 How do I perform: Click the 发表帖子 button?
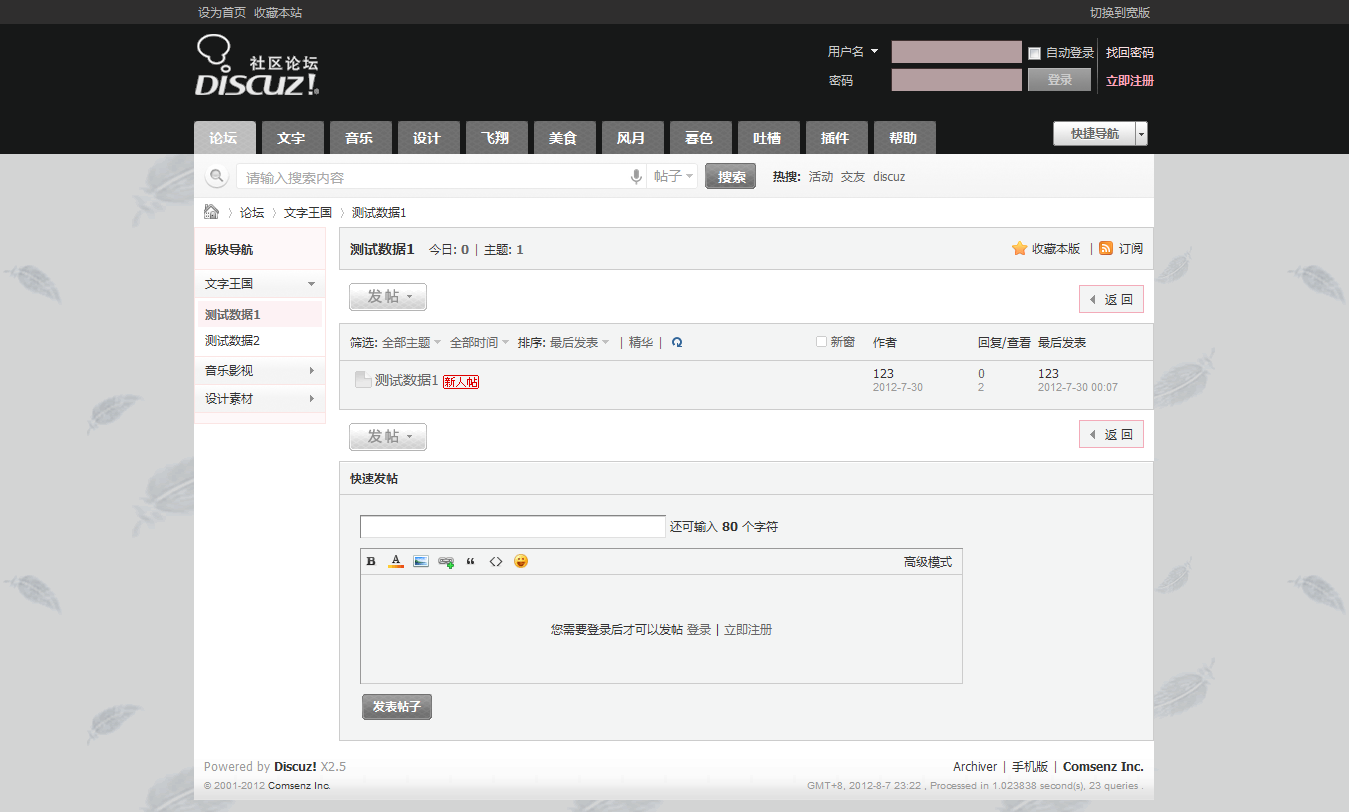397,707
